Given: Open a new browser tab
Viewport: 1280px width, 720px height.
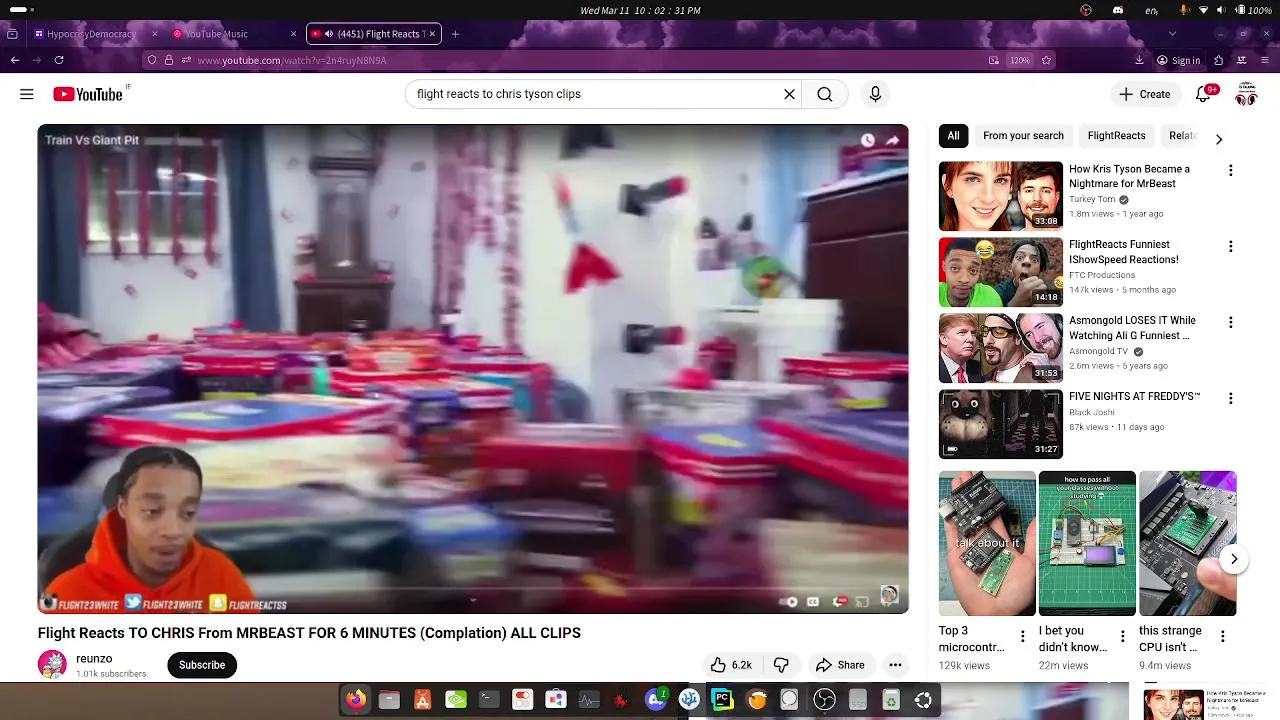Looking at the screenshot, I should (455, 34).
